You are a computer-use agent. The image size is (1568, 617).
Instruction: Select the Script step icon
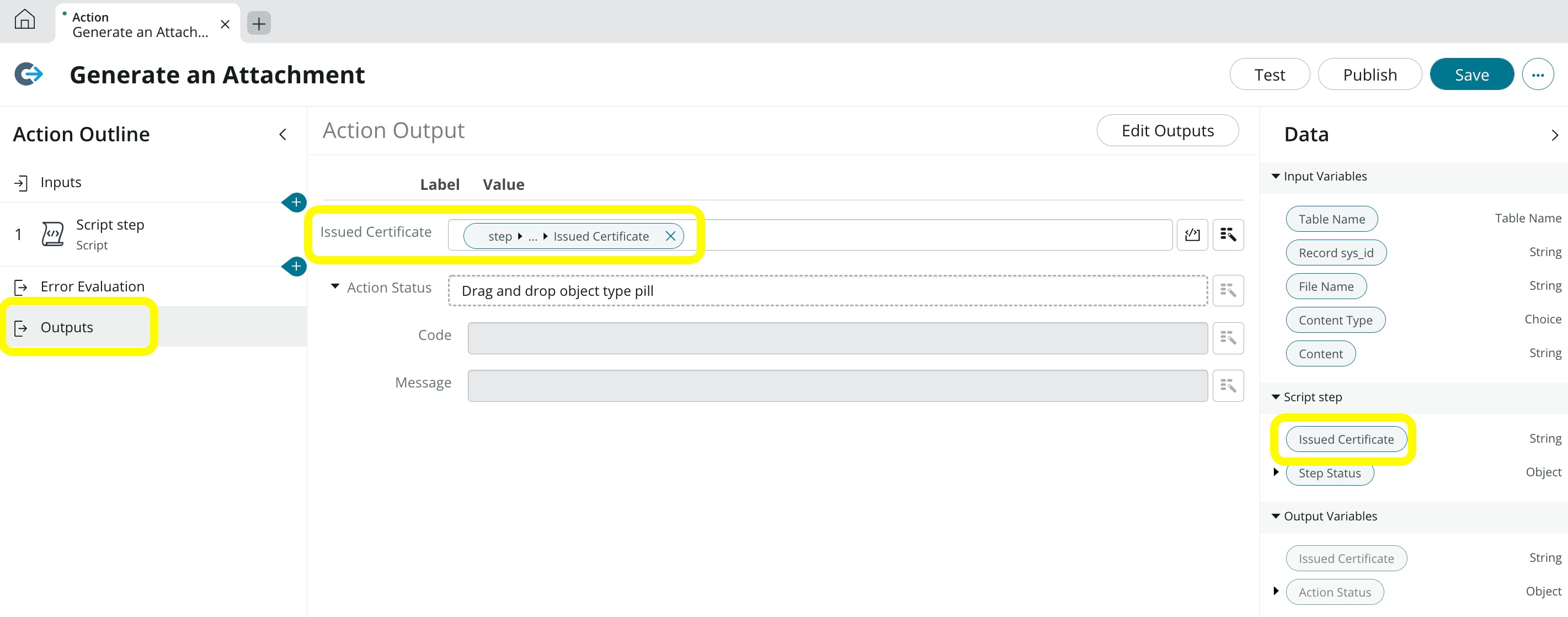52,233
